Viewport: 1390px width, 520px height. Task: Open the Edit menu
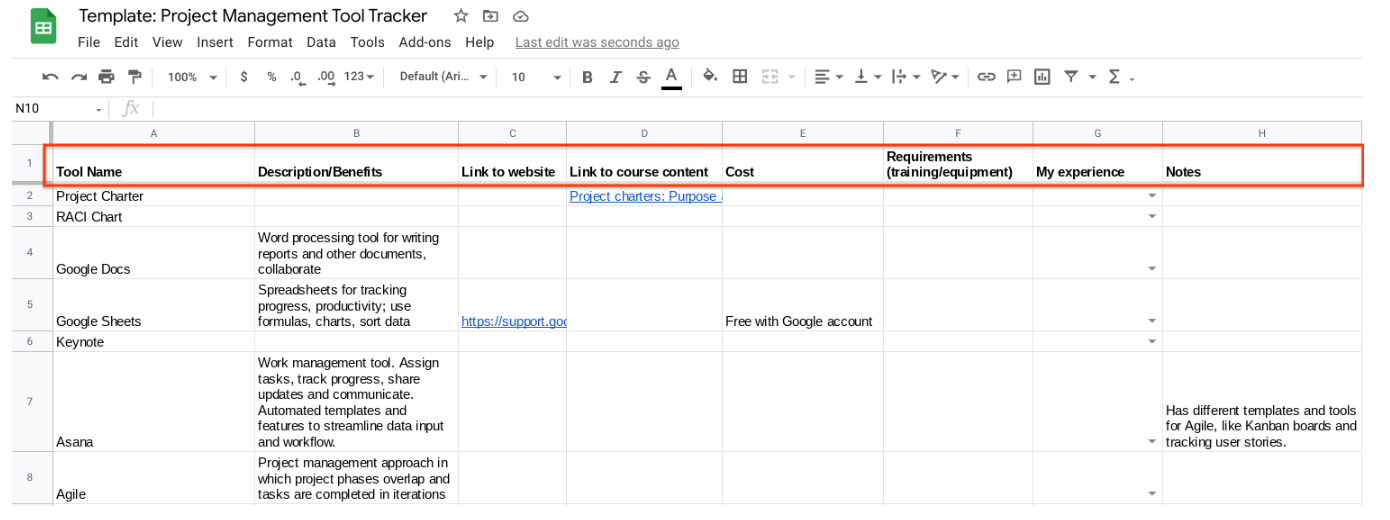pyautogui.click(x=126, y=42)
